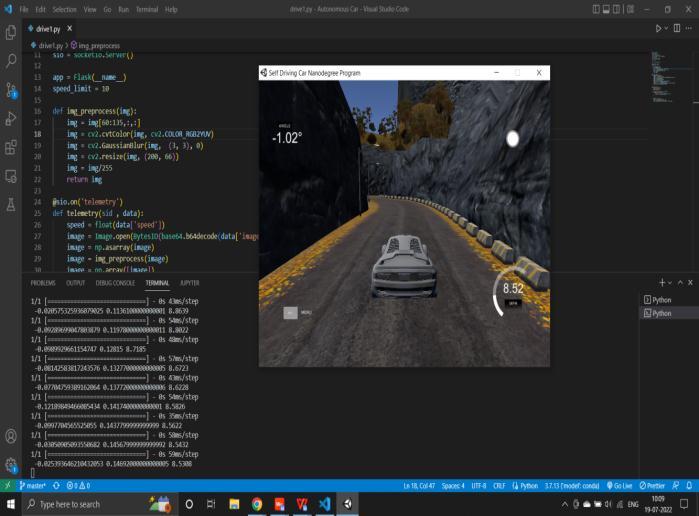Click the Windows Start button
Image resolution: width=699 pixels, height=516 pixels.
point(11,504)
